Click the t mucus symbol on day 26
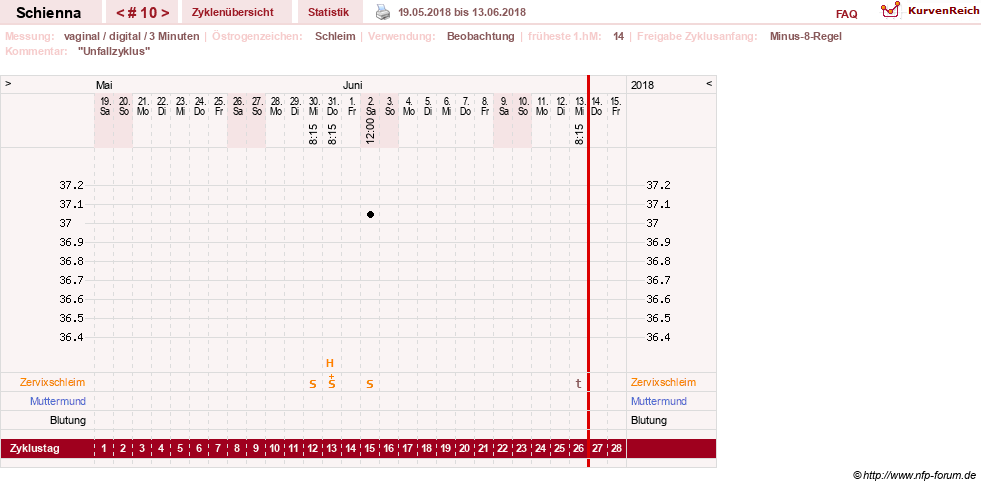981x487 pixels. tap(579, 383)
